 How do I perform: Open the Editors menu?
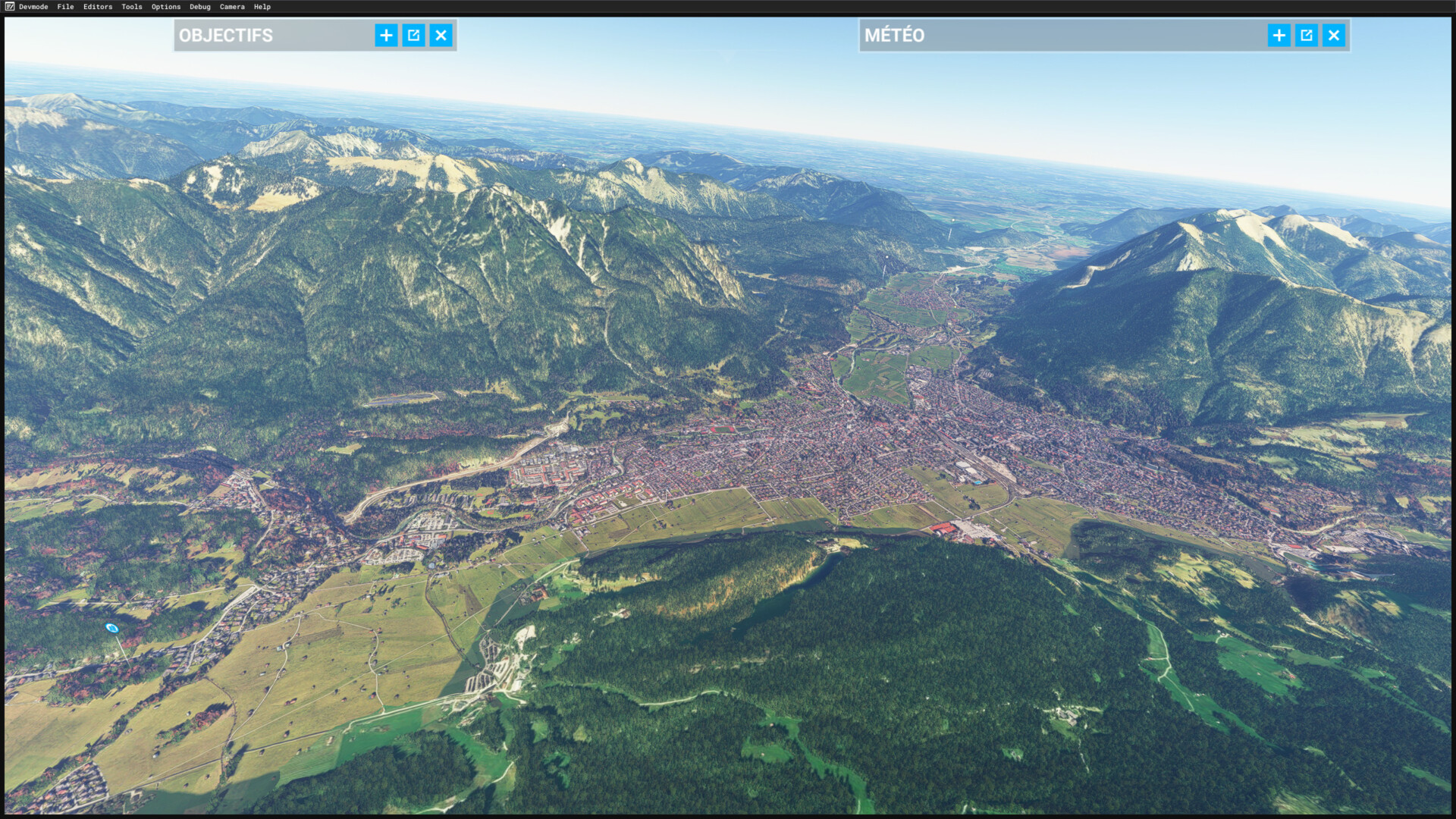[98, 7]
